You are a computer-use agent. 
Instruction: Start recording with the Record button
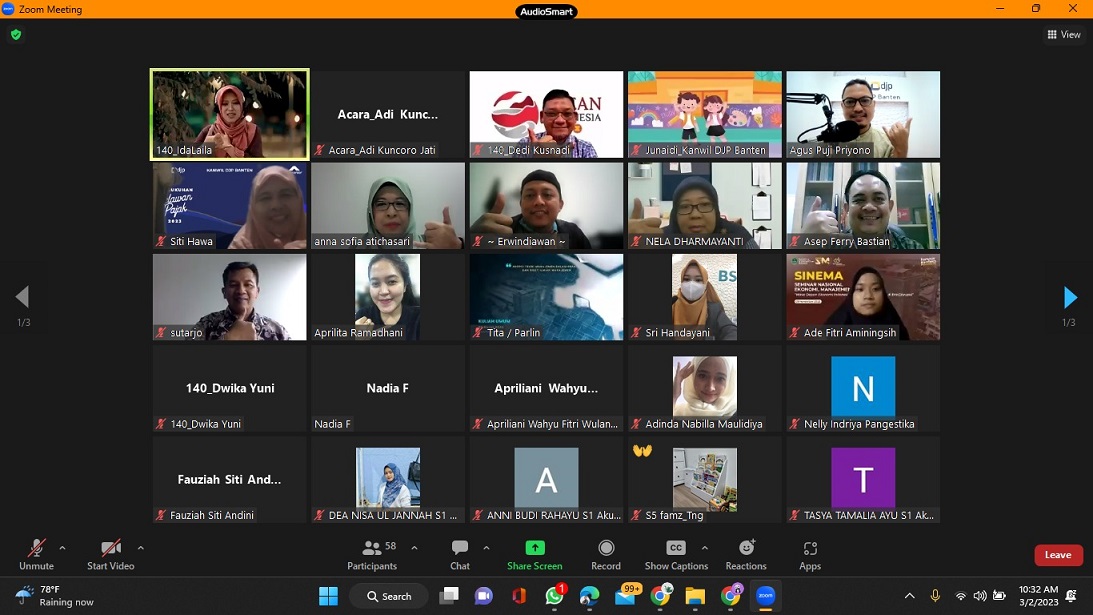tap(606, 554)
